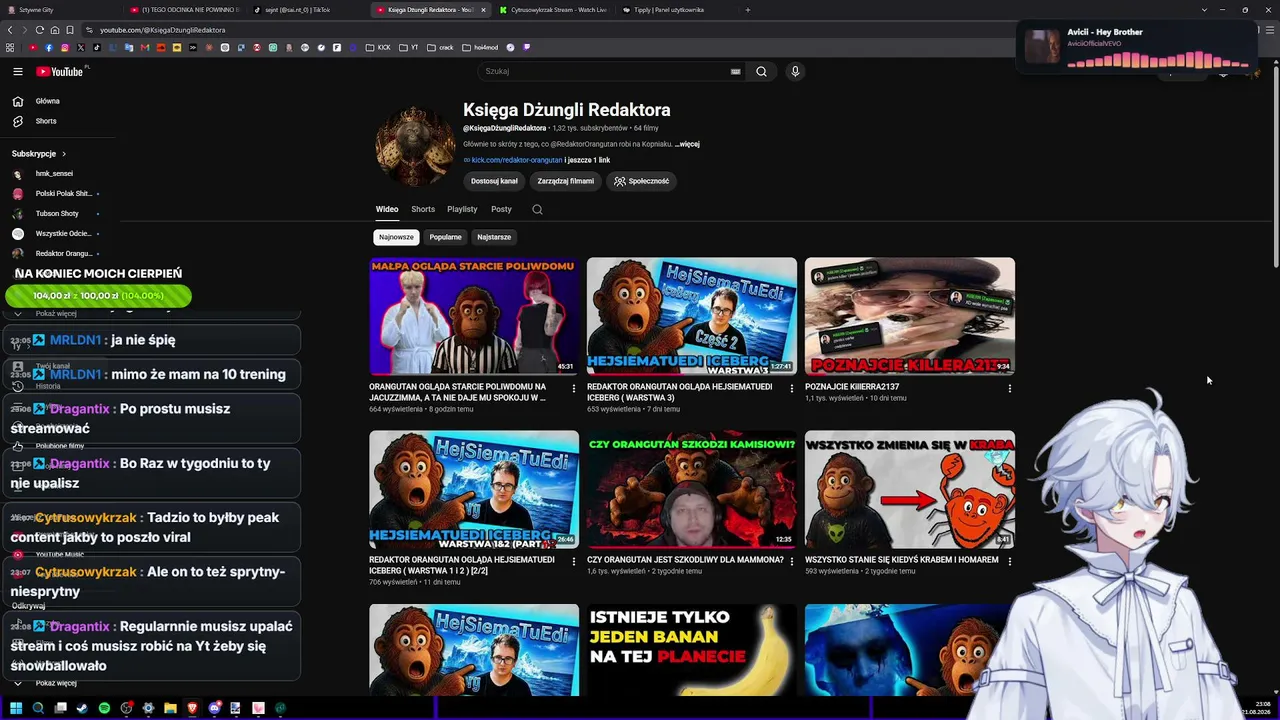This screenshot has width=1280, height=720.
Task: Open the kick.com/redaktor-orangutan link
Action: tap(516, 160)
